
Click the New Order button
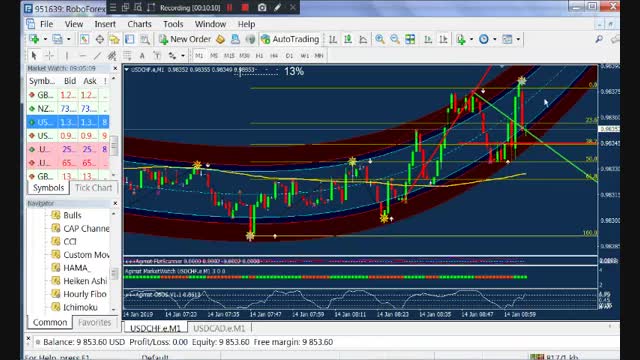tap(185, 39)
